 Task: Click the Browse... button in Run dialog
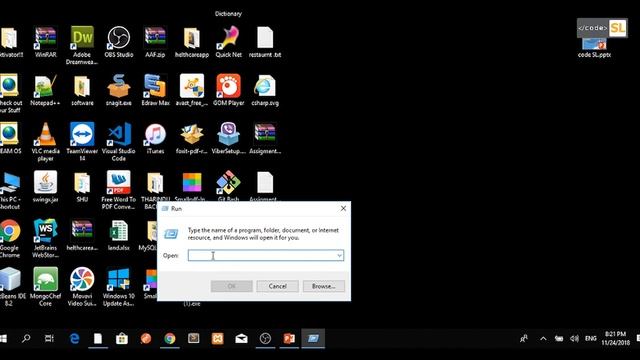(x=324, y=286)
